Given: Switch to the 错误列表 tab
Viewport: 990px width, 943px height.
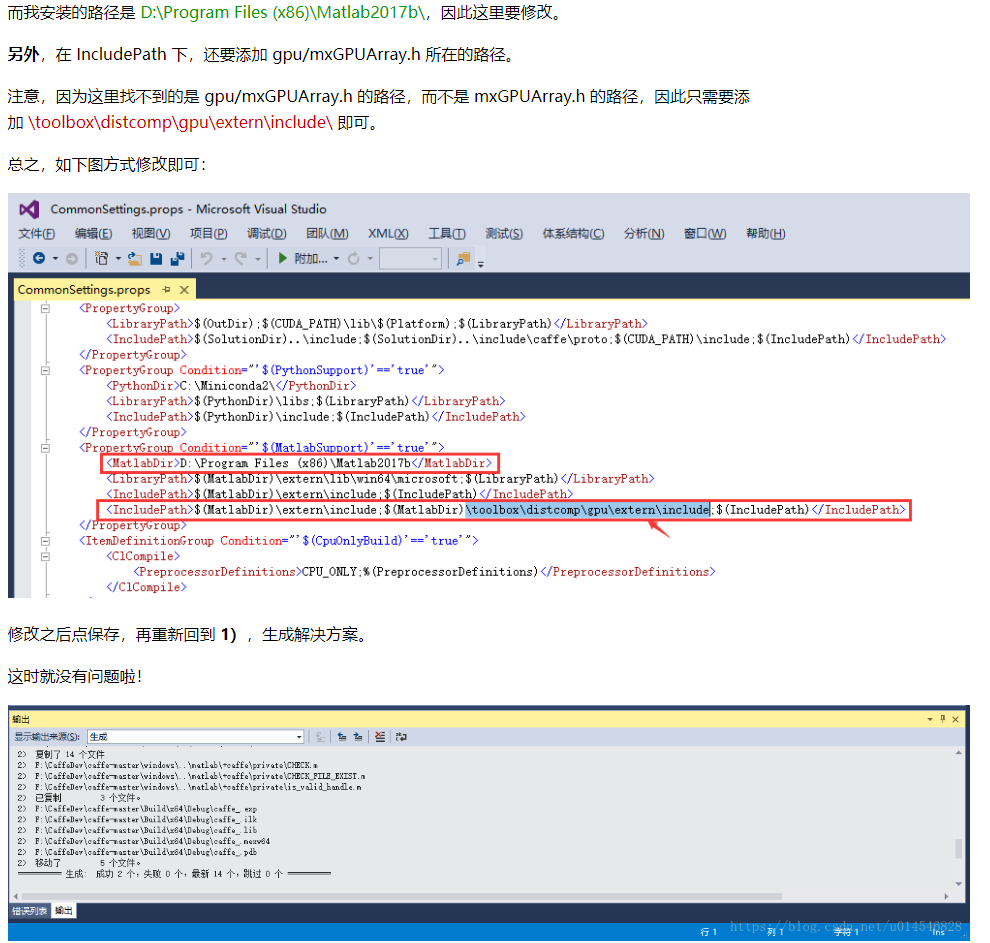Looking at the screenshot, I should point(30,911).
